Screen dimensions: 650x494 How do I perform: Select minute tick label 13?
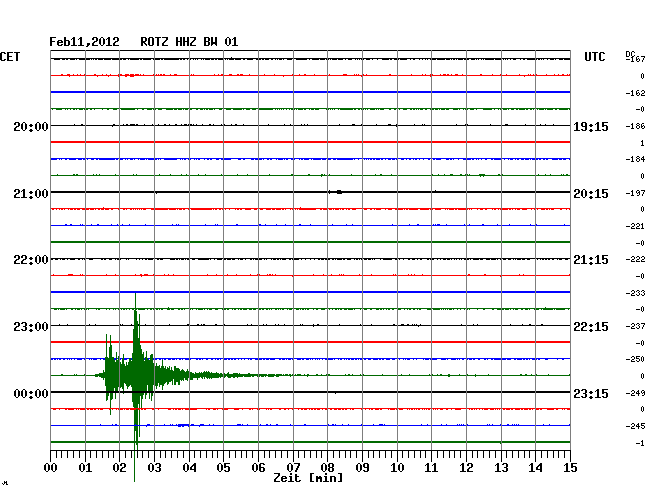[x=501, y=468]
